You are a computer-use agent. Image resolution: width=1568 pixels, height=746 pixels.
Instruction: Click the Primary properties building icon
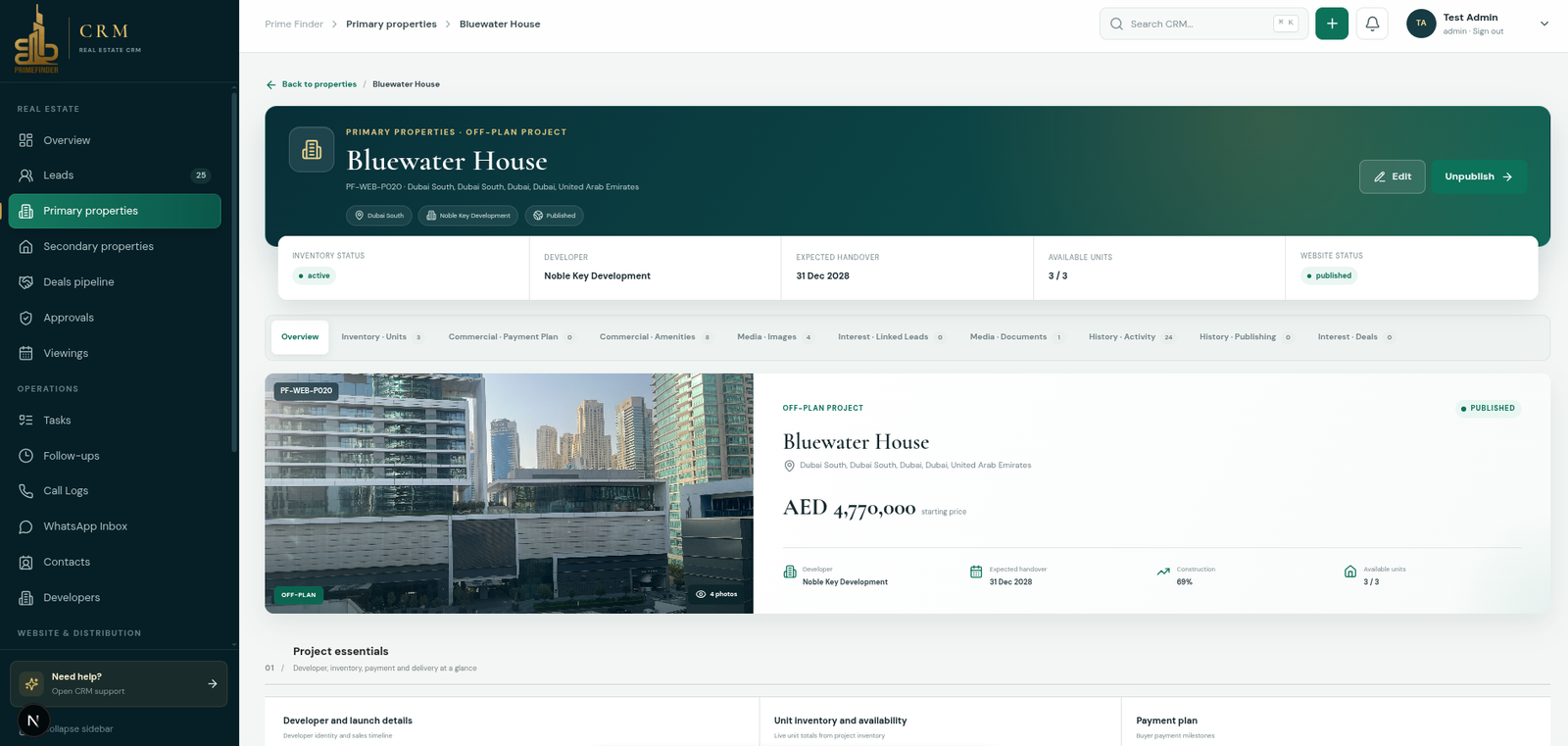(x=26, y=211)
